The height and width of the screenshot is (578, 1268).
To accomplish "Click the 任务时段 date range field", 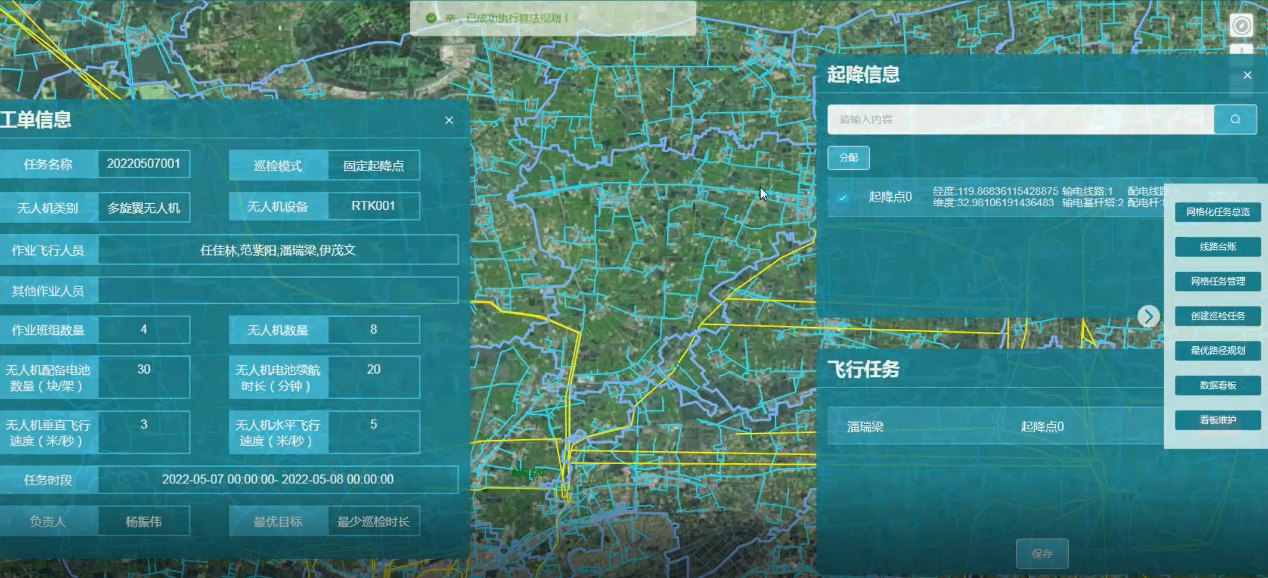I will pos(278,479).
